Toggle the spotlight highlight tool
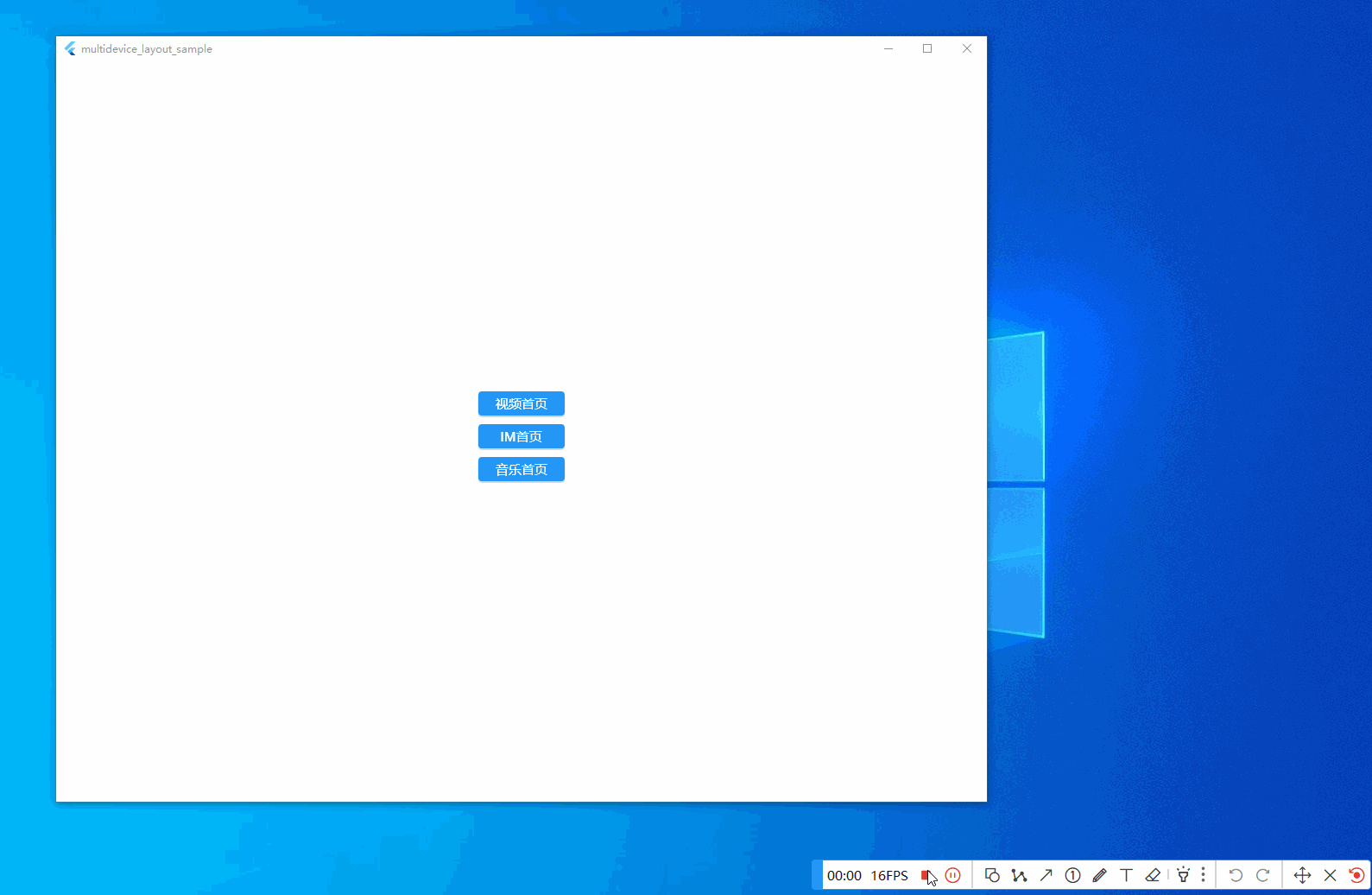Screen dimensions: 1372x895 pos(1183,875)
